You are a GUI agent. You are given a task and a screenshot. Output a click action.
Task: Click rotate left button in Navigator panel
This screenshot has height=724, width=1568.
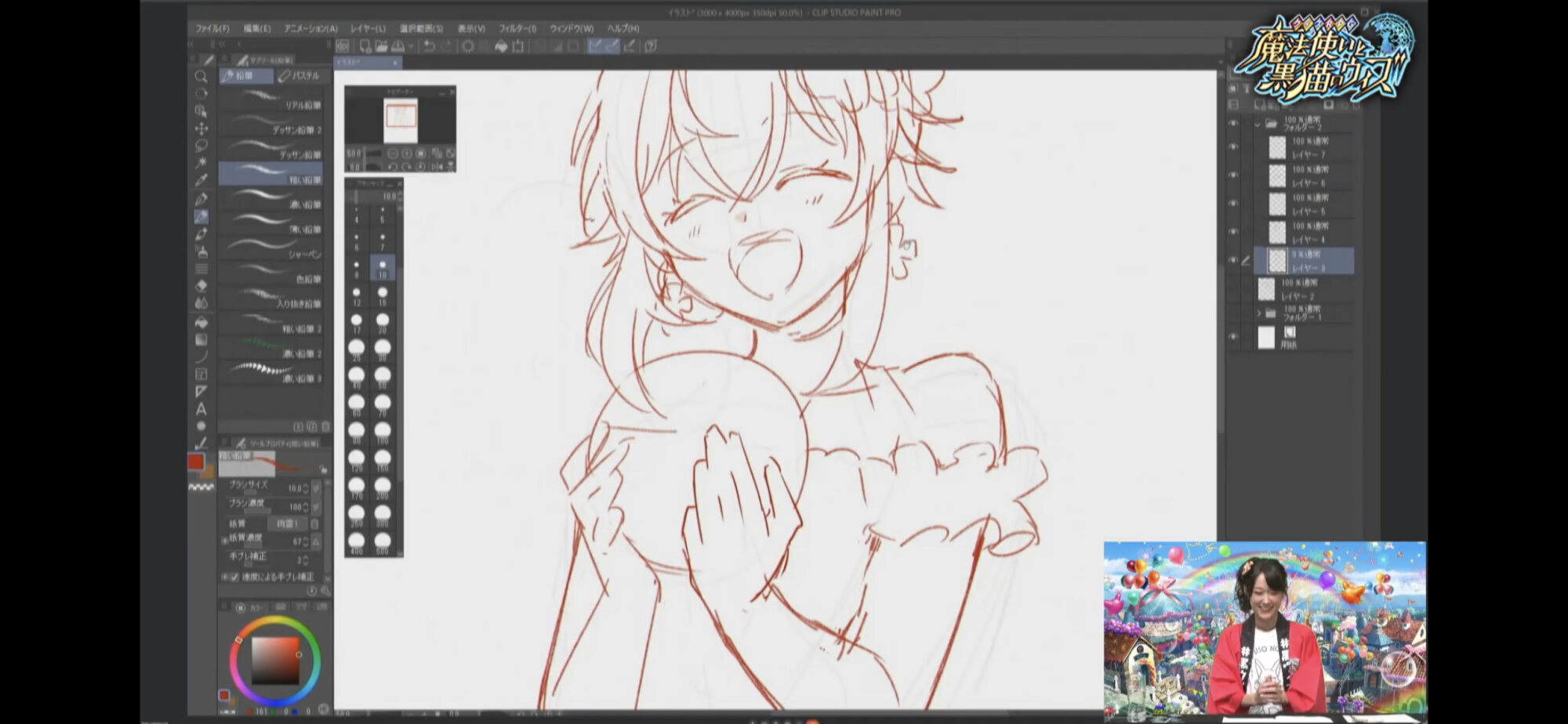coord(393,167)
